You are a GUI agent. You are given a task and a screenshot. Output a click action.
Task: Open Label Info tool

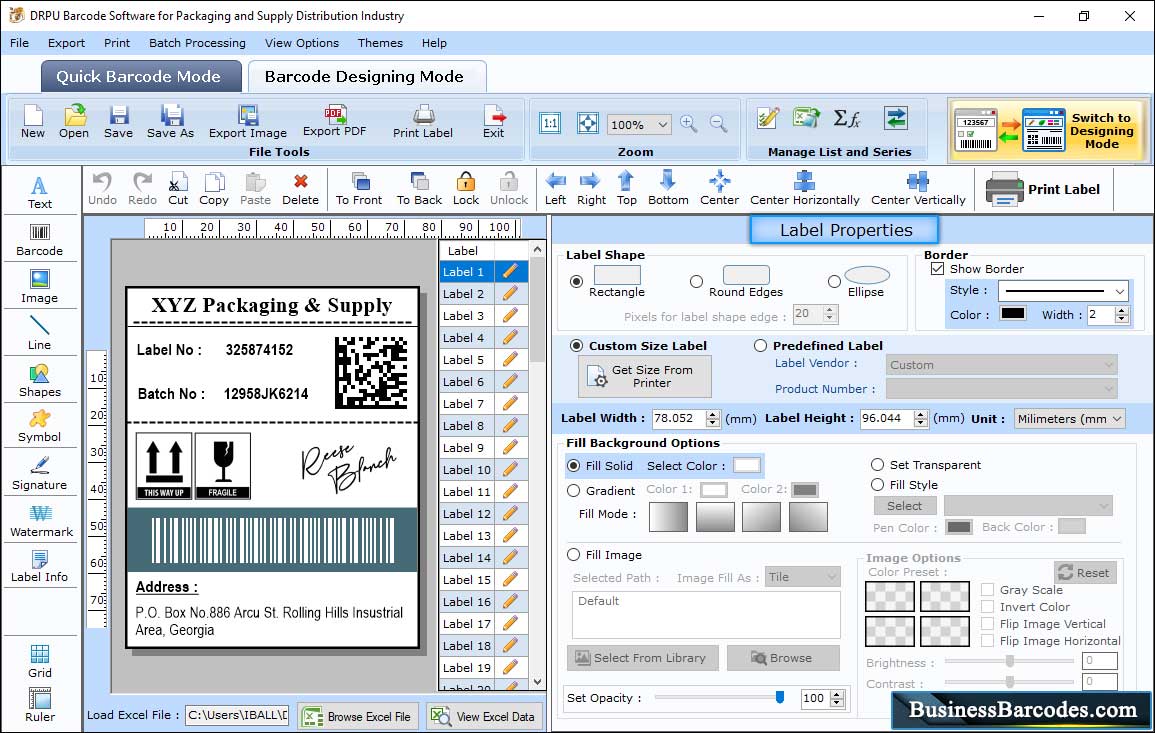click(40, 567)
